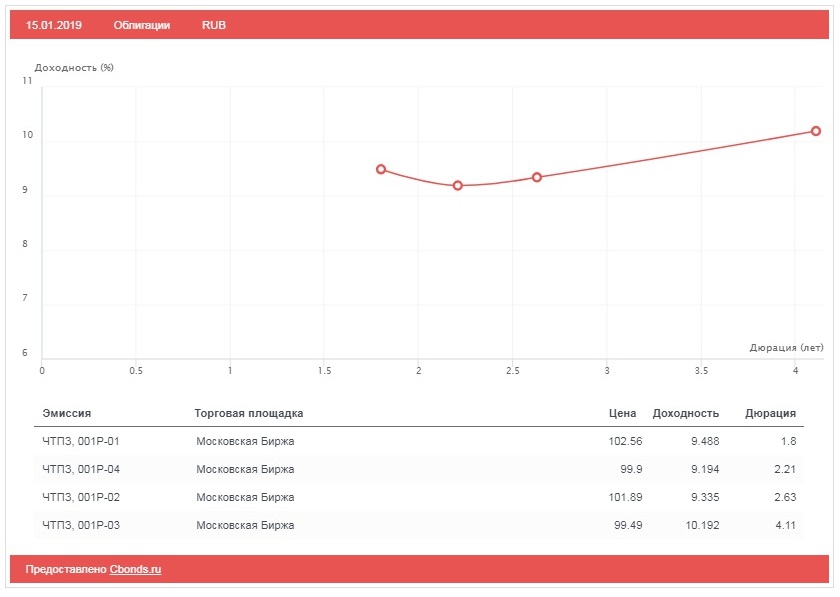The height and width of the screenshot is (597, 840).
Task: Select the ЧТПЗ, 001P-04 bond row
Action: pos(81,469)
